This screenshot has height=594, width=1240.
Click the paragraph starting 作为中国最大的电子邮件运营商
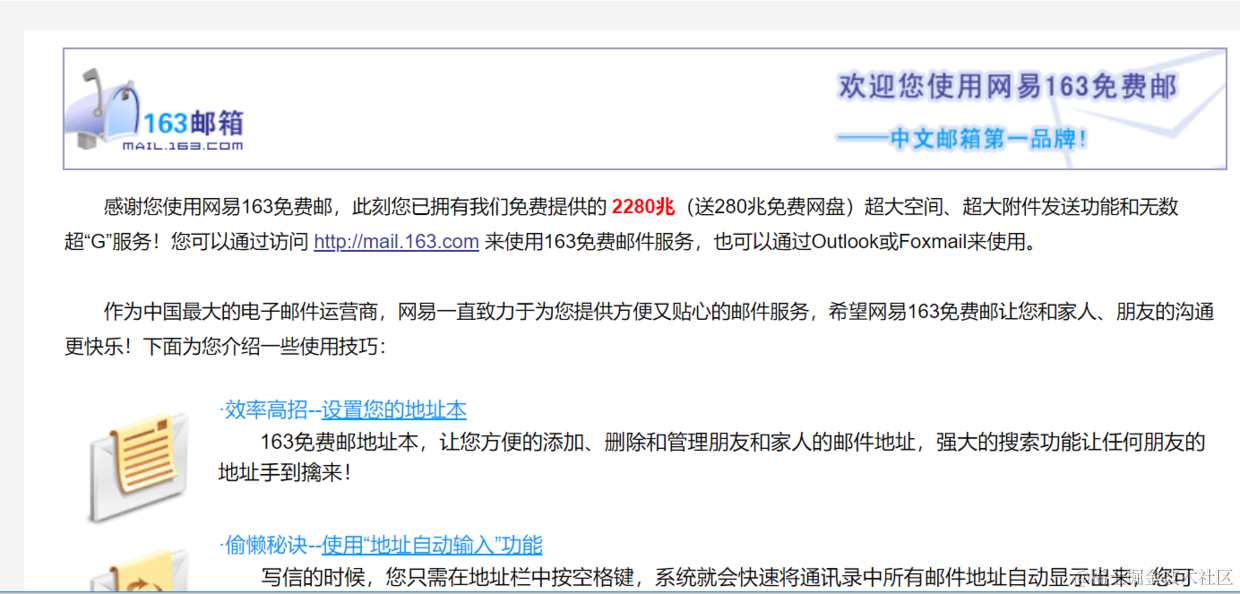click(x=639, y=329)
